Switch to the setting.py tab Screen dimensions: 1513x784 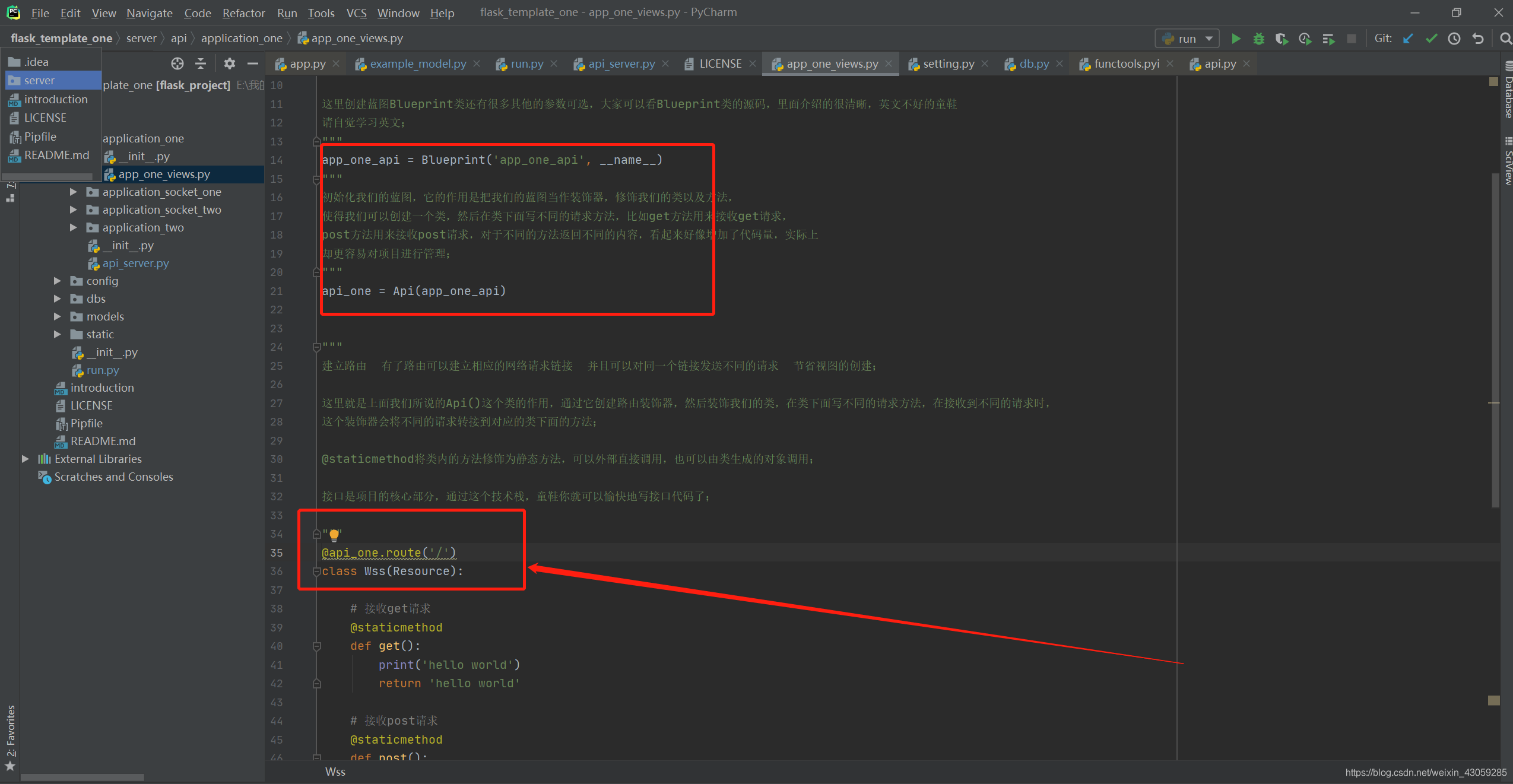pos(946,64)
